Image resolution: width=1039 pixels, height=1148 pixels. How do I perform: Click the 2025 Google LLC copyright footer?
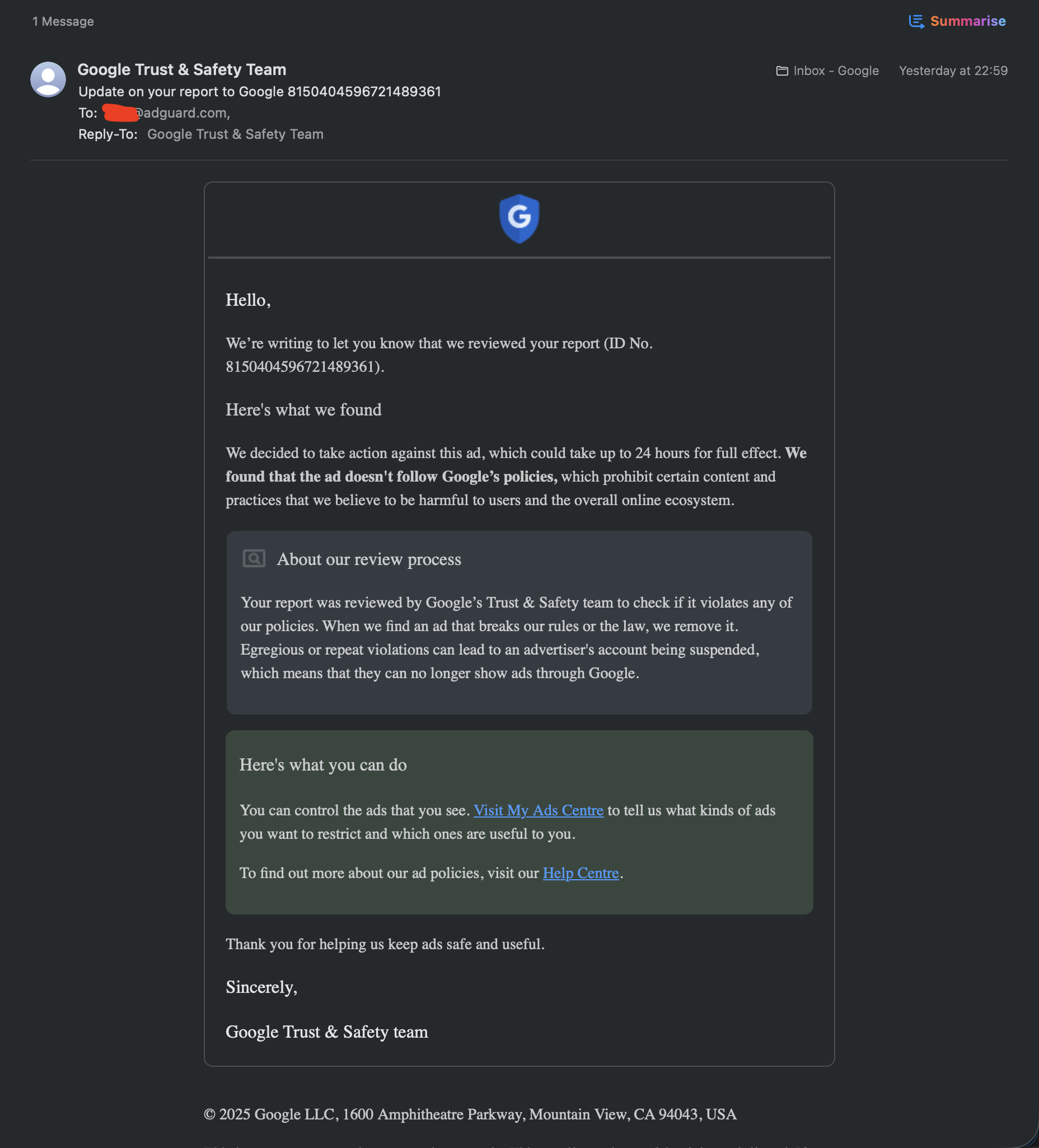[470, 1114]
